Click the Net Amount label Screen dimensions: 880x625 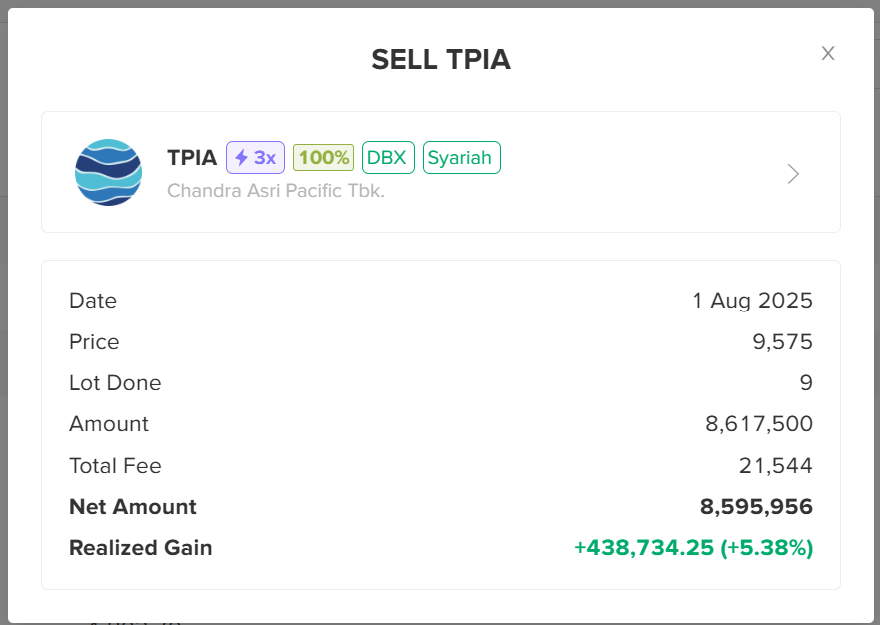[133, 507]
